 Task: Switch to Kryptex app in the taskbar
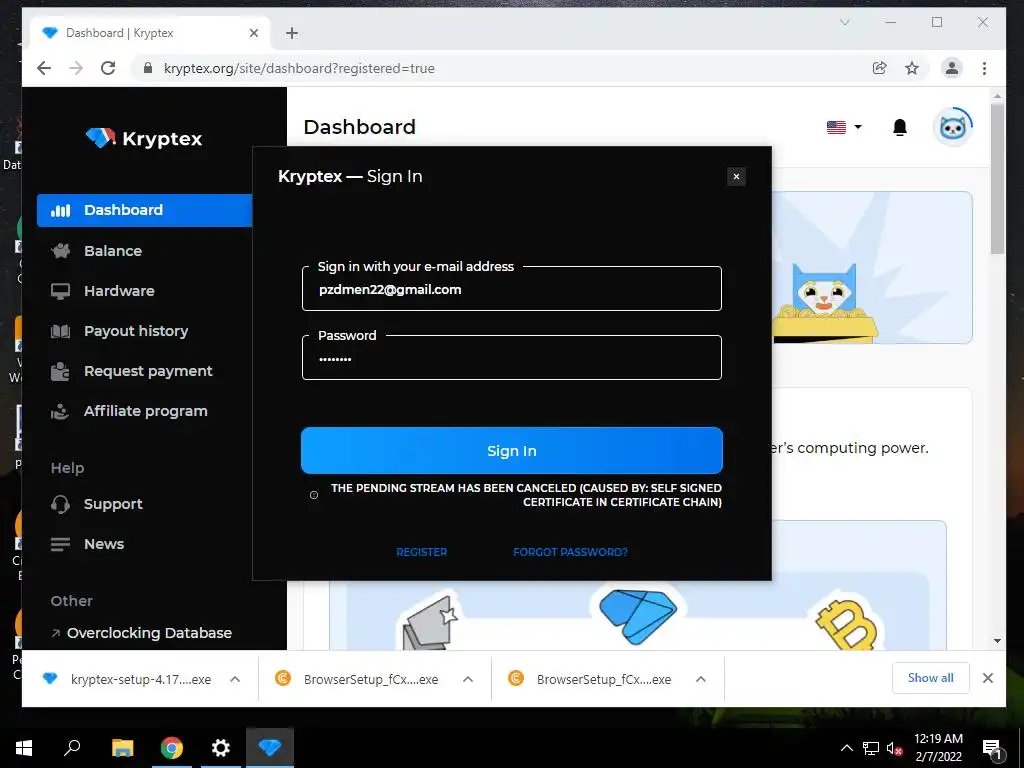(x=270, y=748)
